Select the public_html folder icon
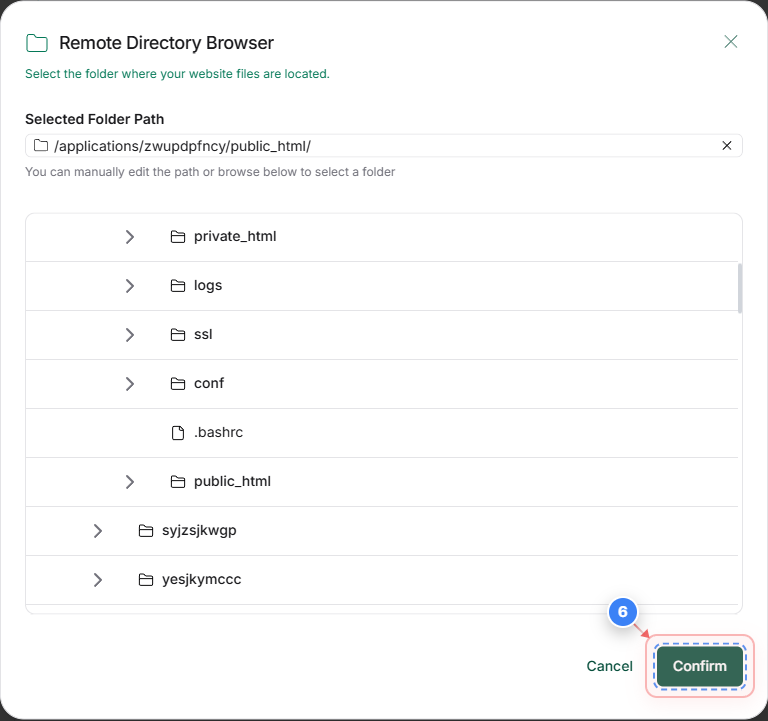Screen dimensions: 768x721 click(x=178, y=482)
